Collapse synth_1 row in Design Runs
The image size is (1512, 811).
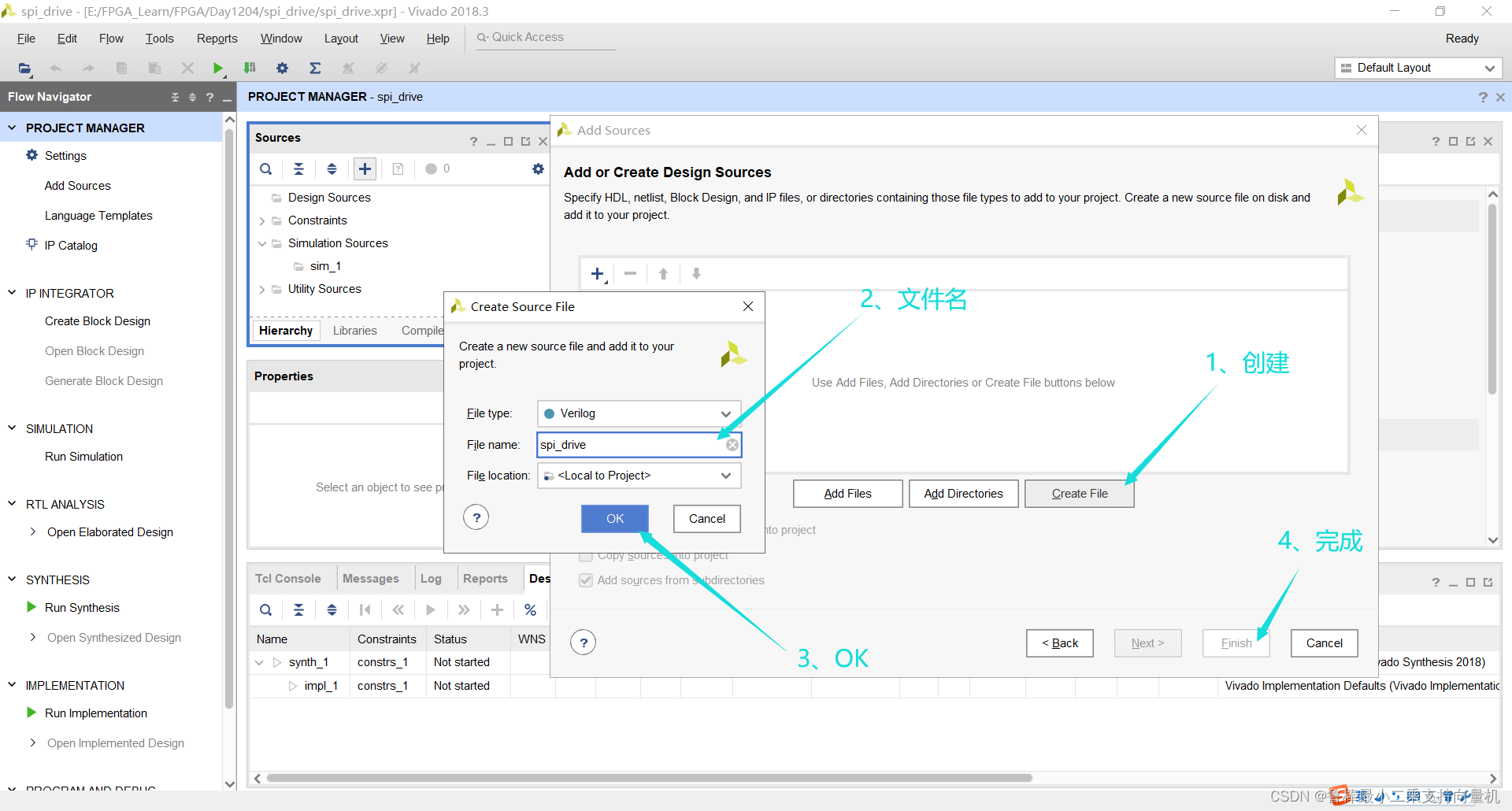(x=259, y=663)
